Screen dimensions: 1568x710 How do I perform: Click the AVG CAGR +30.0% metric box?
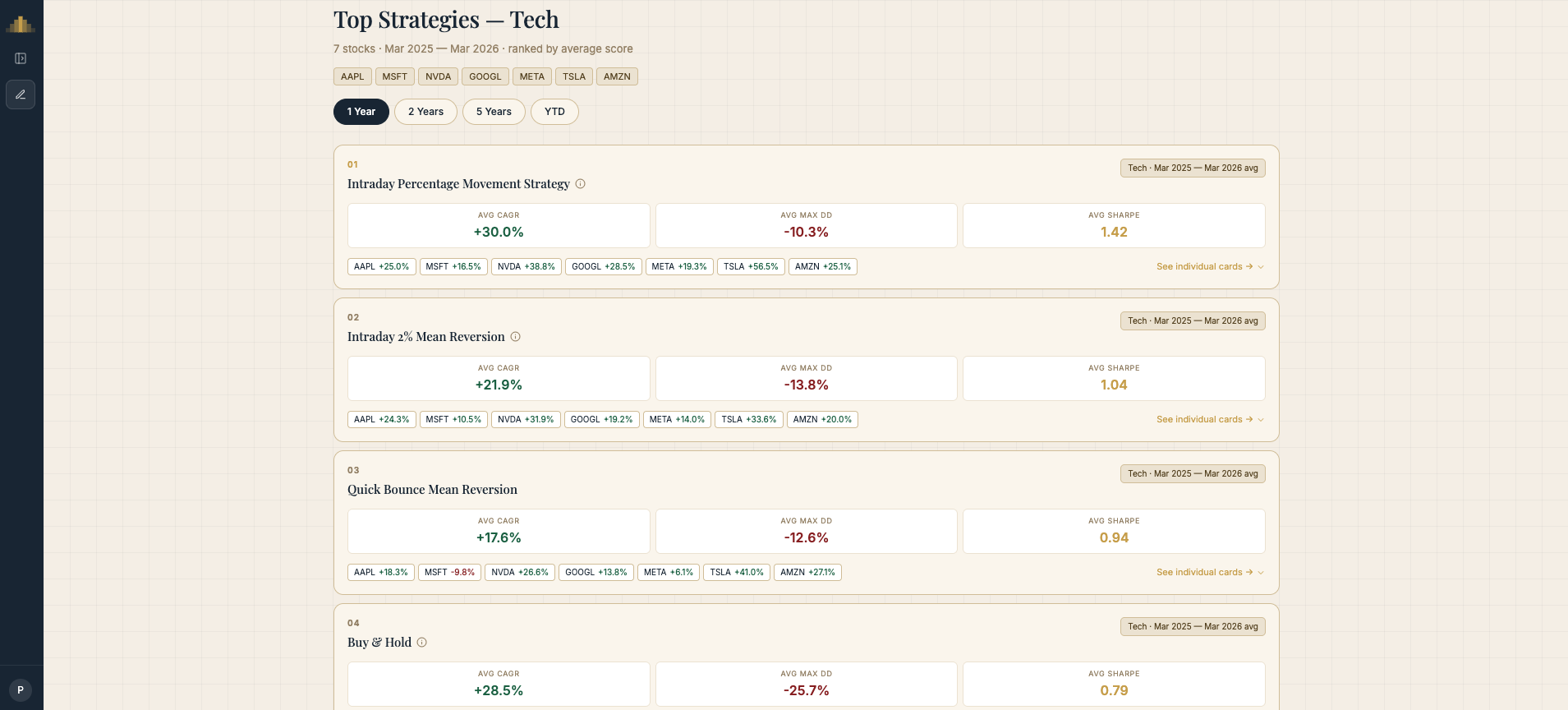click(x=499, y=225)
